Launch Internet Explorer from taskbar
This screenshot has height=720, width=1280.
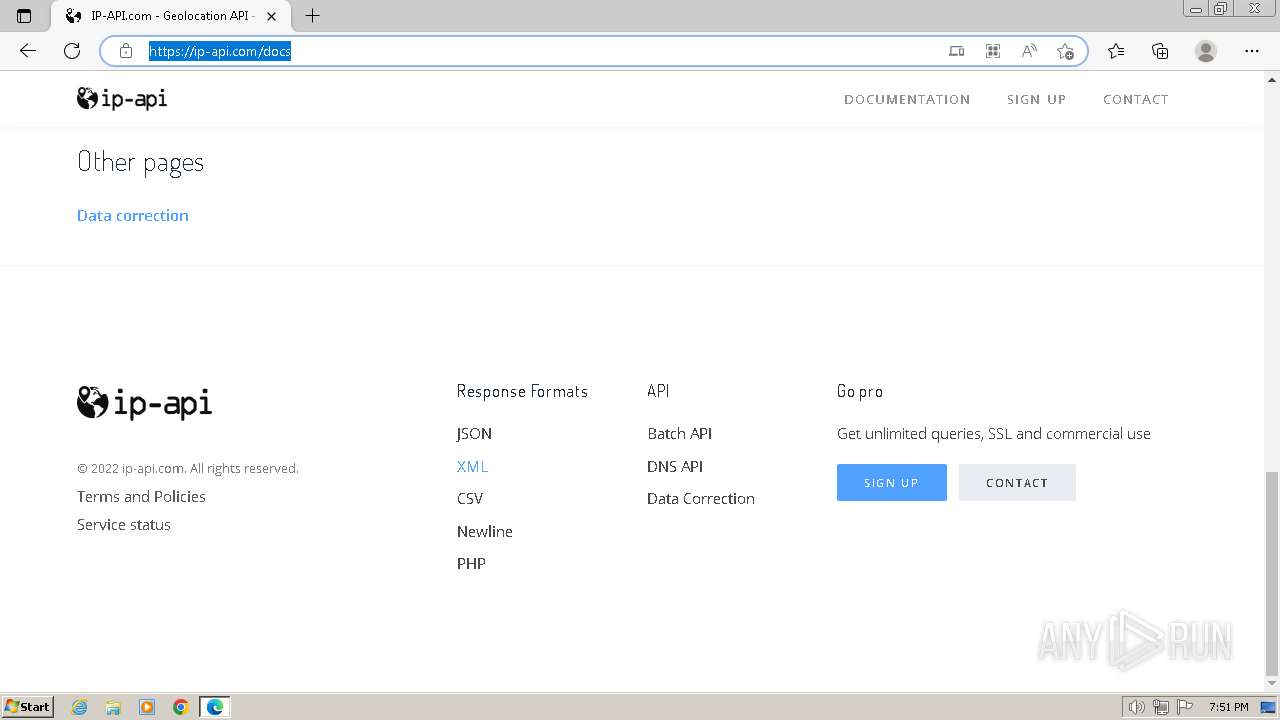pos(80,707)
